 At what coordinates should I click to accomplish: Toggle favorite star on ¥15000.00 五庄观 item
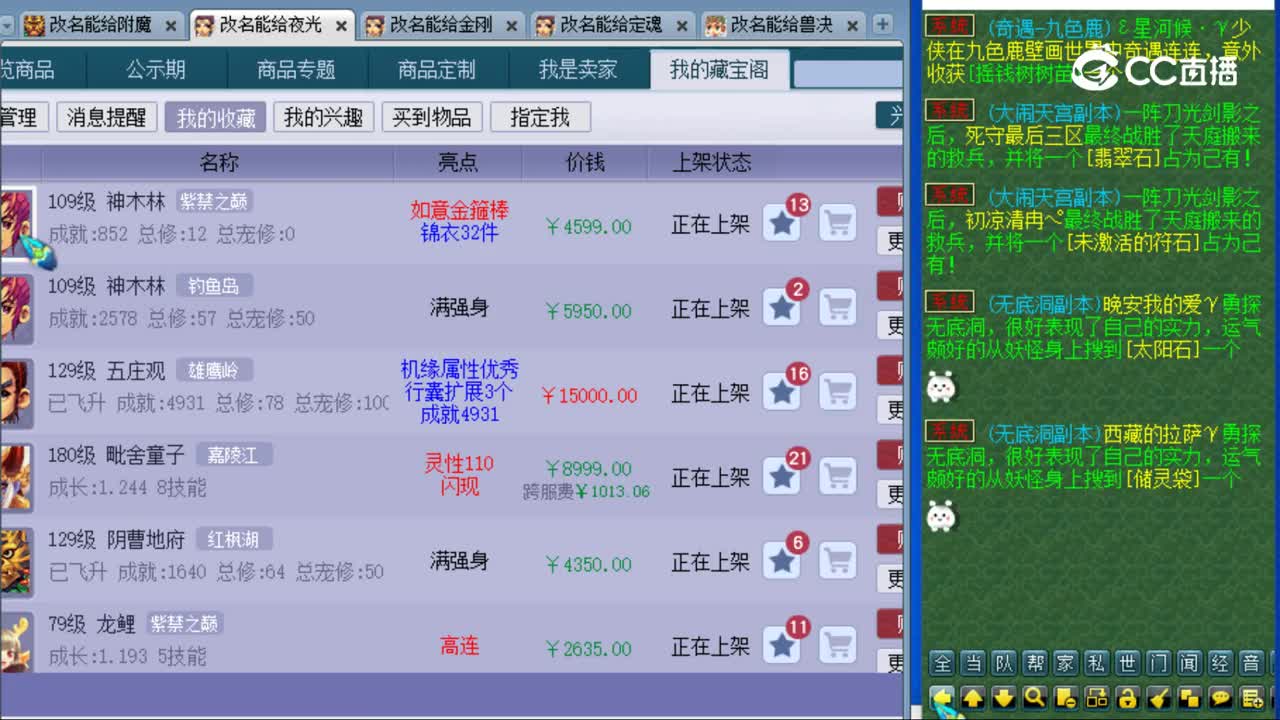782,392
